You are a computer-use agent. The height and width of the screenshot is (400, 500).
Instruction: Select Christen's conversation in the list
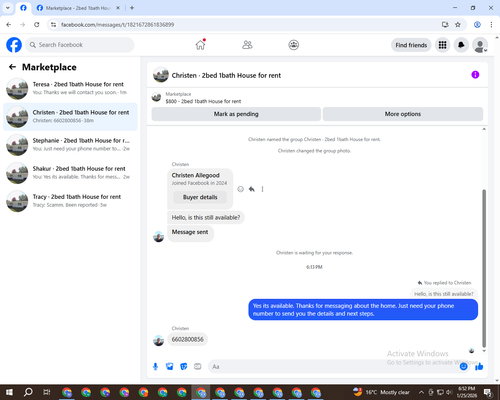click(x=70, y=117)
